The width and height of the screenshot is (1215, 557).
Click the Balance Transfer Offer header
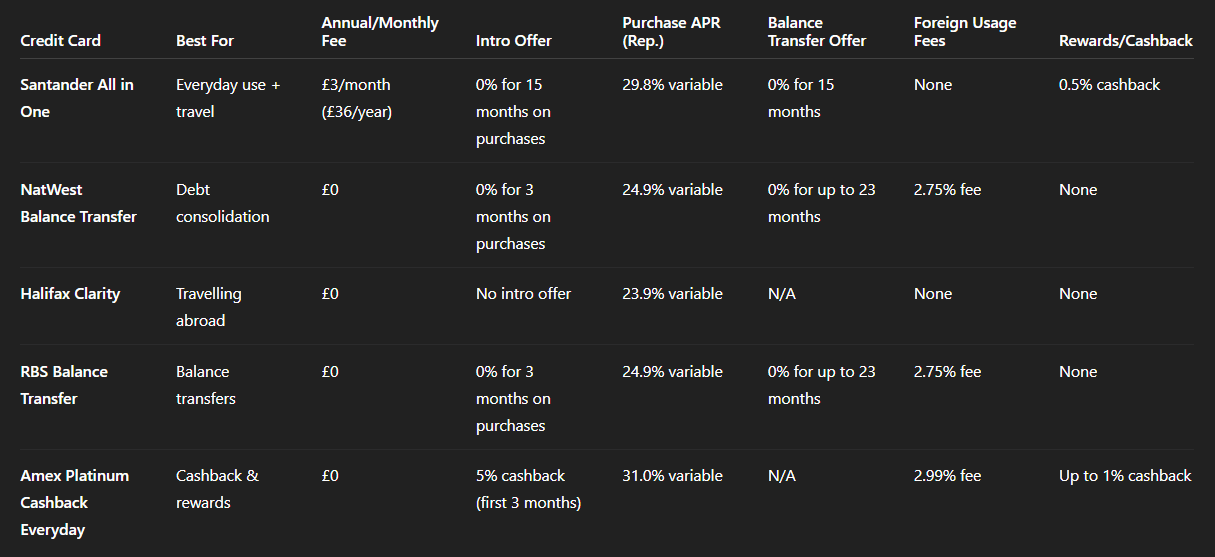coord(817,31)
